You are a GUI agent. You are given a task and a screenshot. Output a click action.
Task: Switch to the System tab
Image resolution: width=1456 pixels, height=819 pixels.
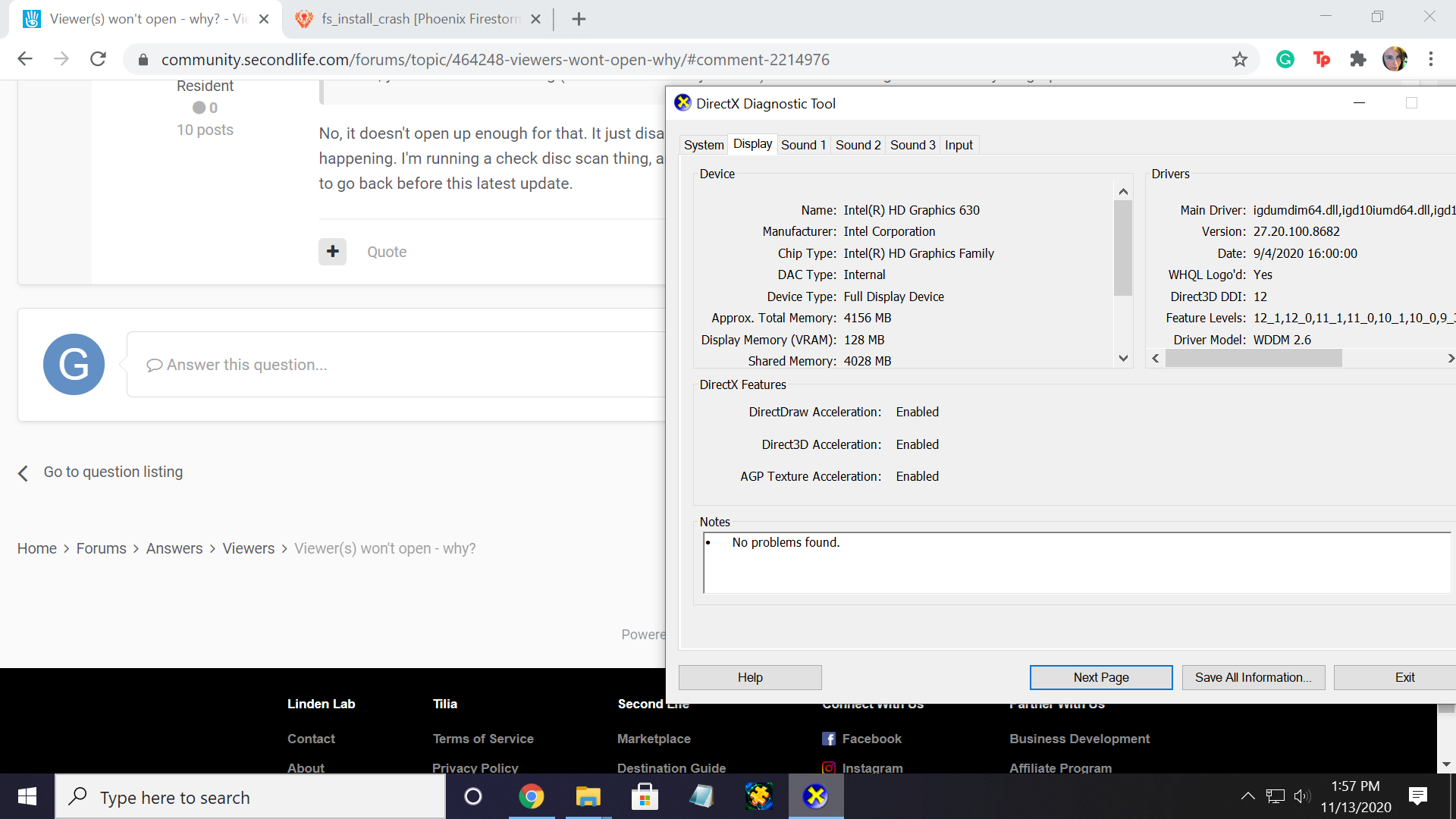pos(704,145)
